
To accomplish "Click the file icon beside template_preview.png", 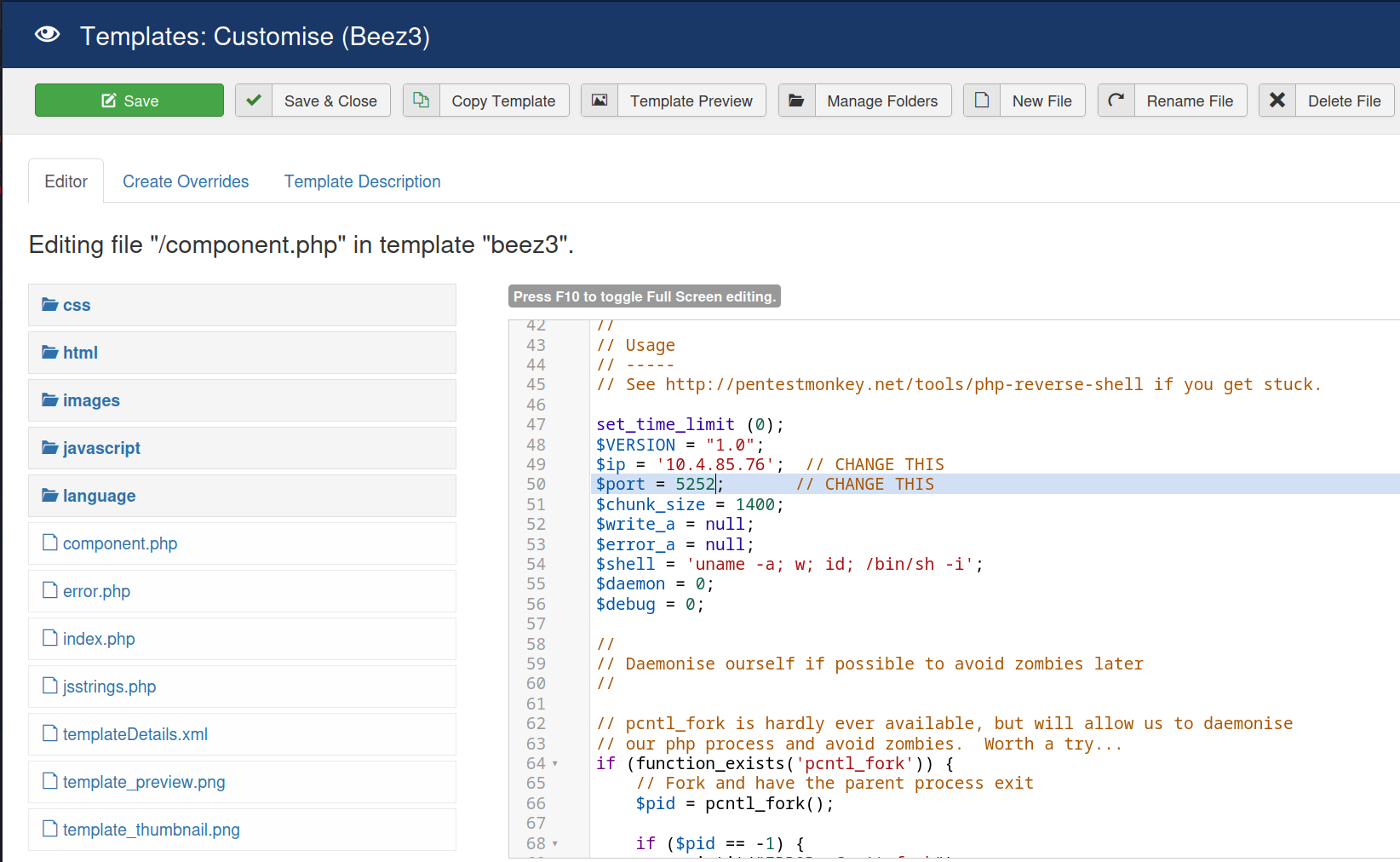I will tap(50, 781).
